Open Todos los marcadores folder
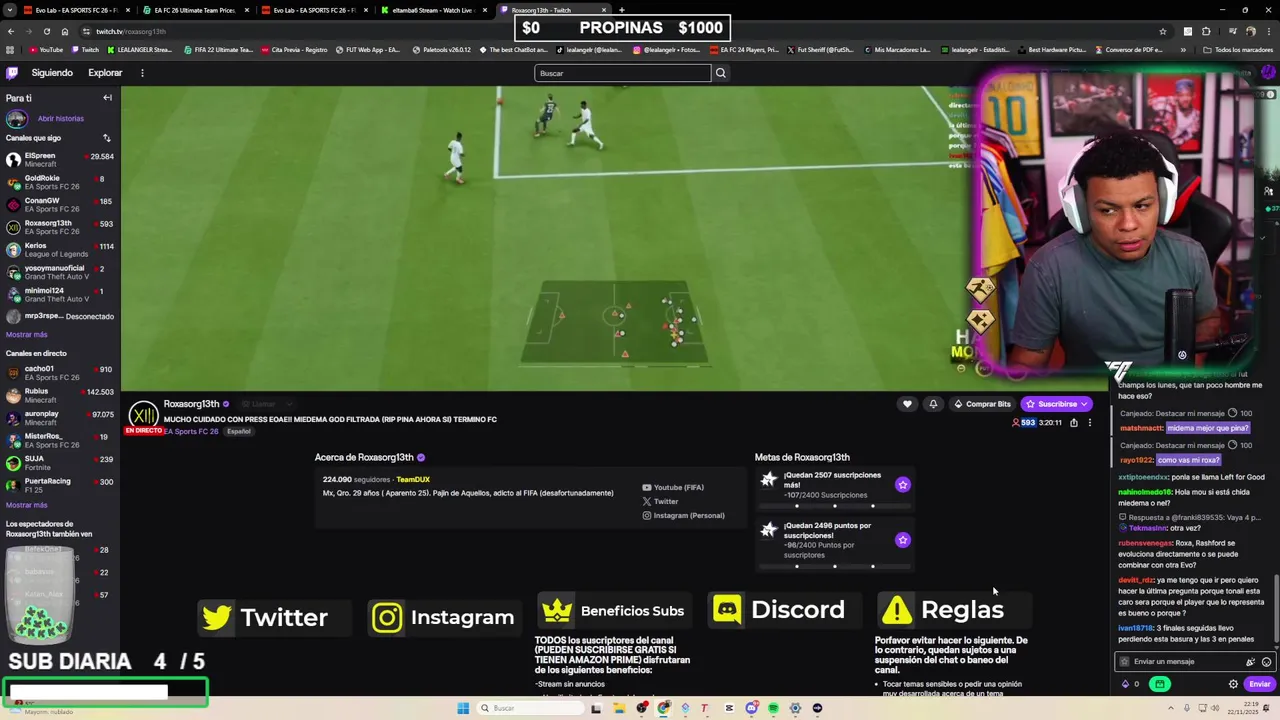This screenshot has height=720, width=1280. 1238,50
